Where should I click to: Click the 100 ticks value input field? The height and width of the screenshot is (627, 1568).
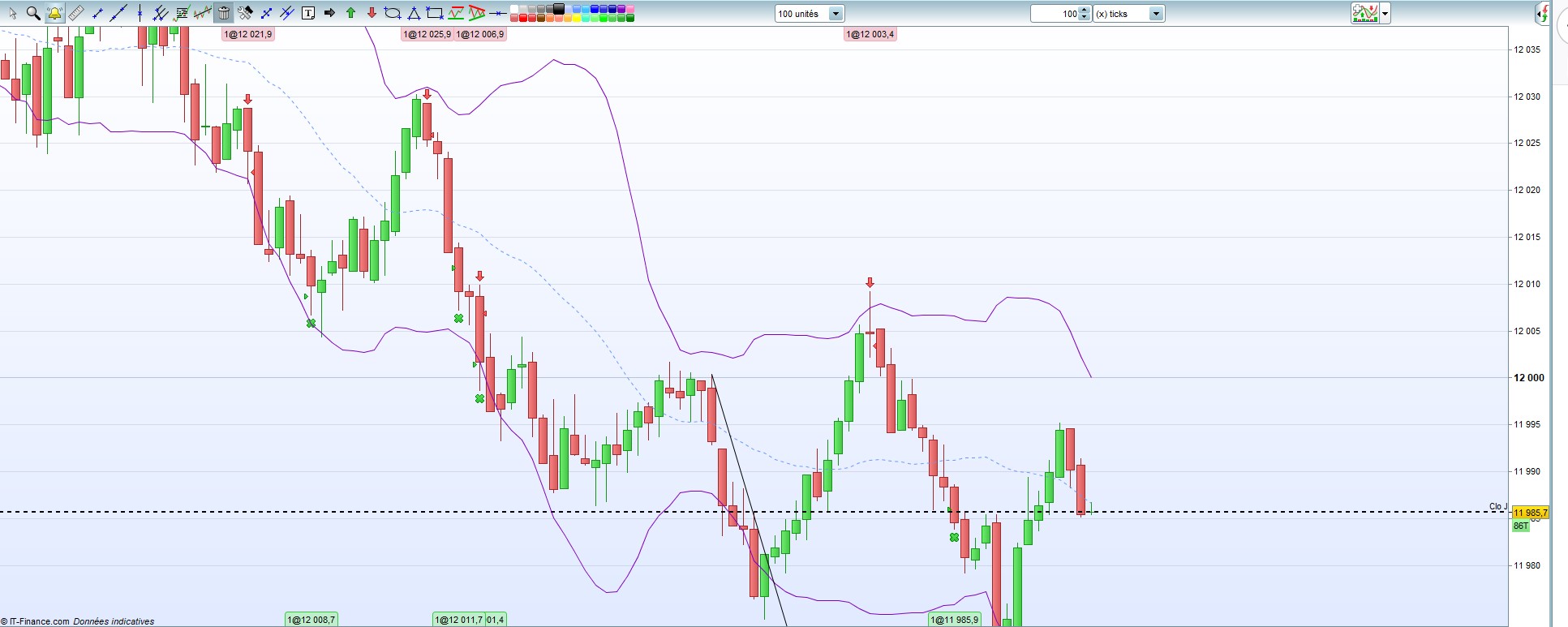[x=1055, y=14]
